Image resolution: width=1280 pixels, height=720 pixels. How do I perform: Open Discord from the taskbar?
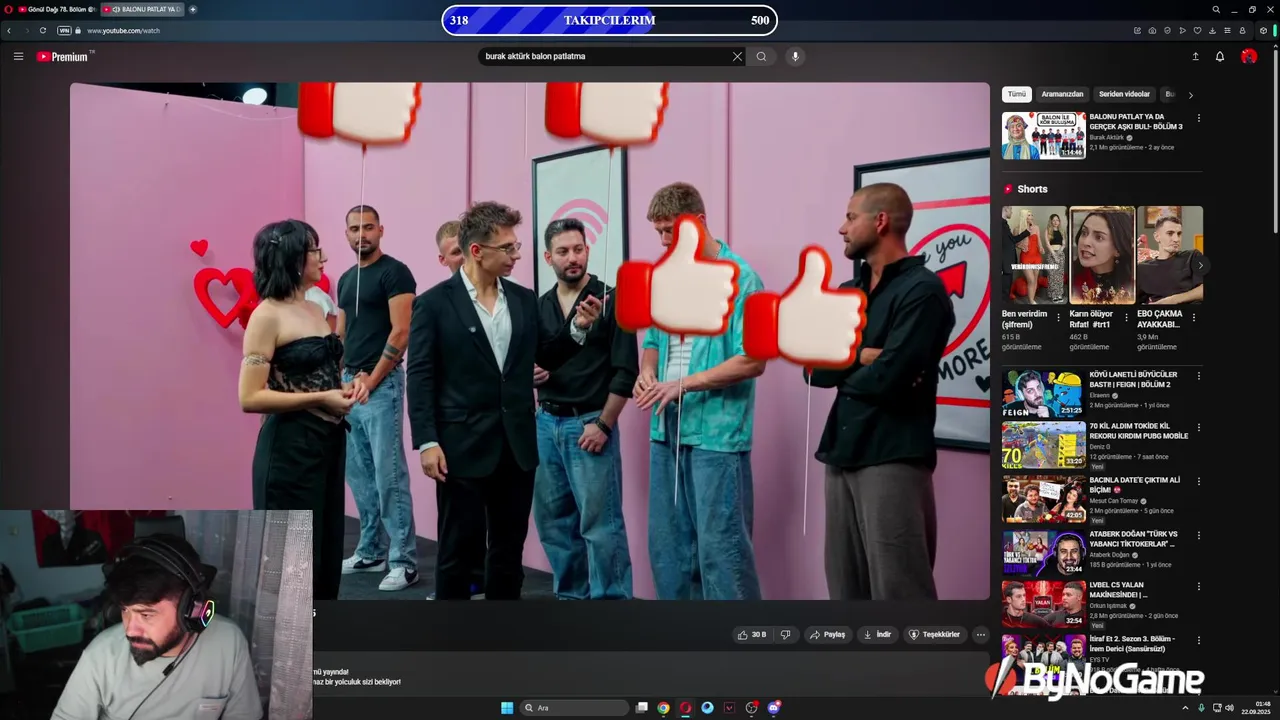coord(773,707)
